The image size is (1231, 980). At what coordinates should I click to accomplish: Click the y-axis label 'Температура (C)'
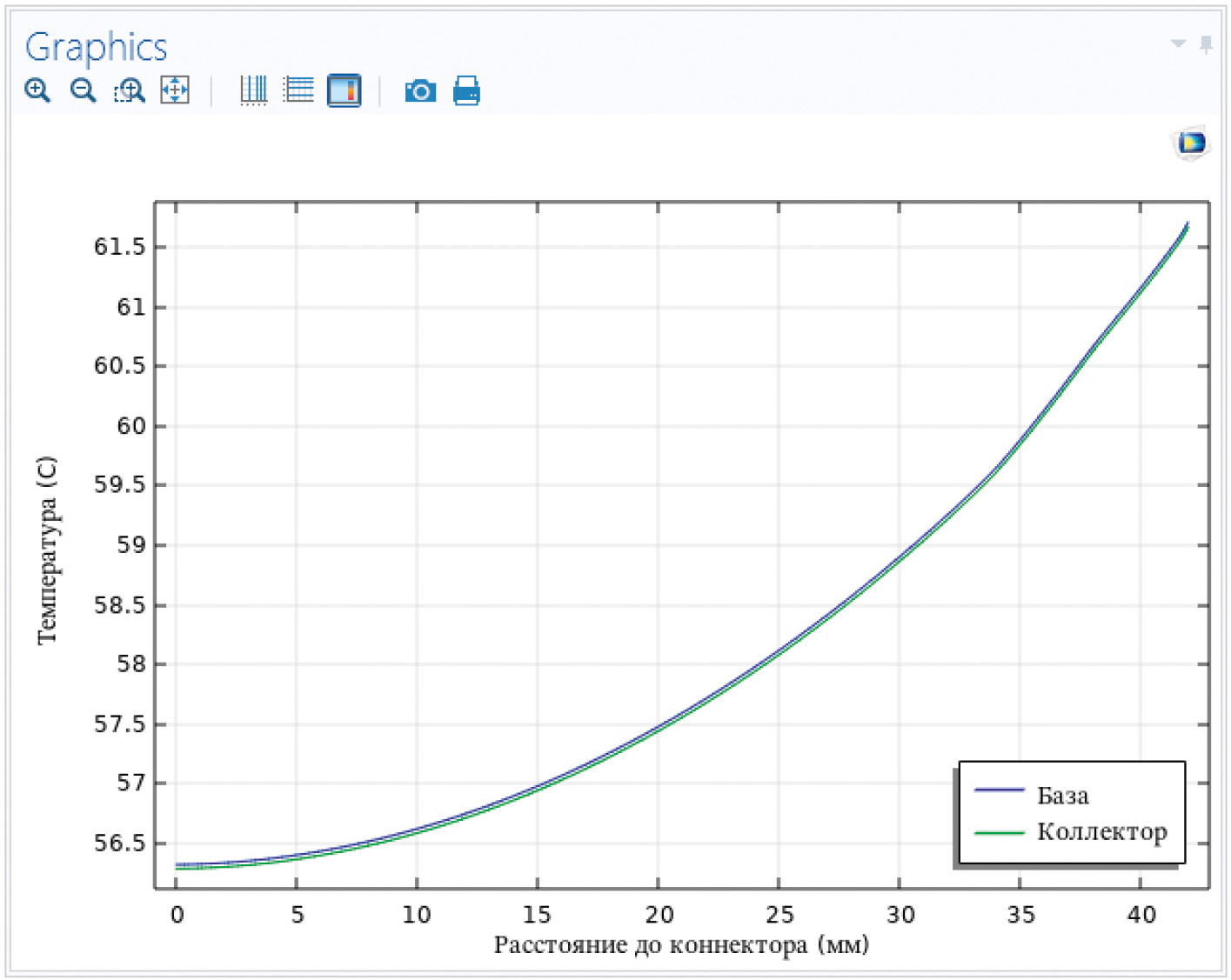(x=46, y=550)
